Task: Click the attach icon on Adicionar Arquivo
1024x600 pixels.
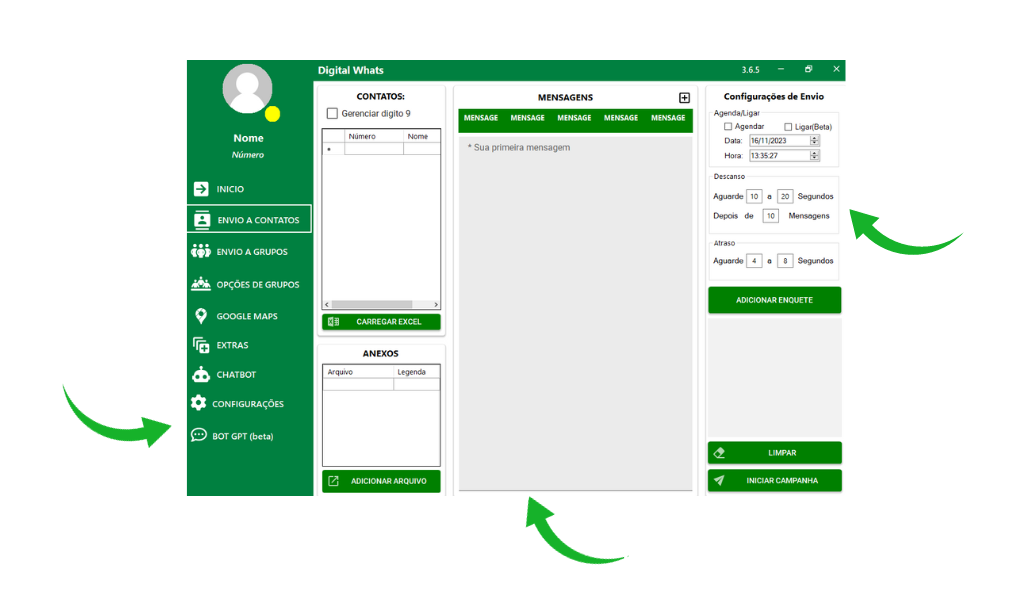Action: 334,481
